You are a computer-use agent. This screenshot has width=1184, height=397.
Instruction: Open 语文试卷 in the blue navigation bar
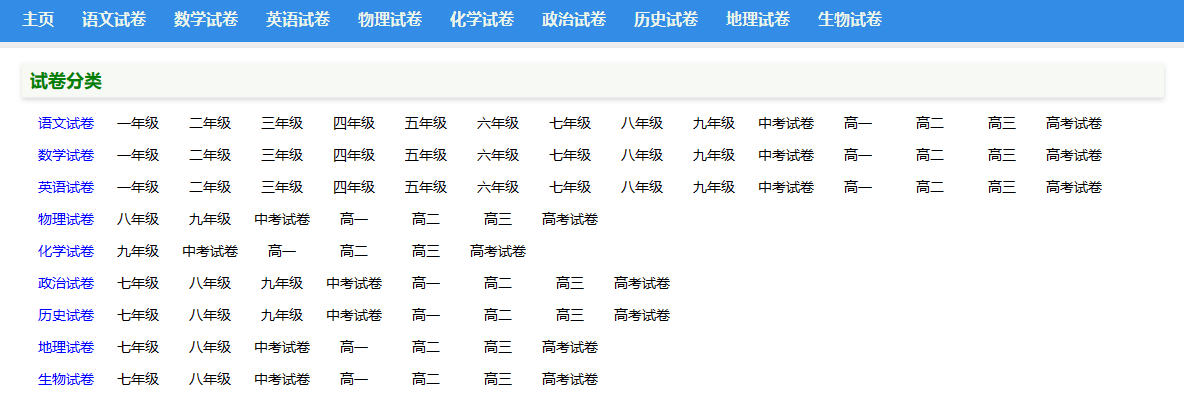point(114,20)
